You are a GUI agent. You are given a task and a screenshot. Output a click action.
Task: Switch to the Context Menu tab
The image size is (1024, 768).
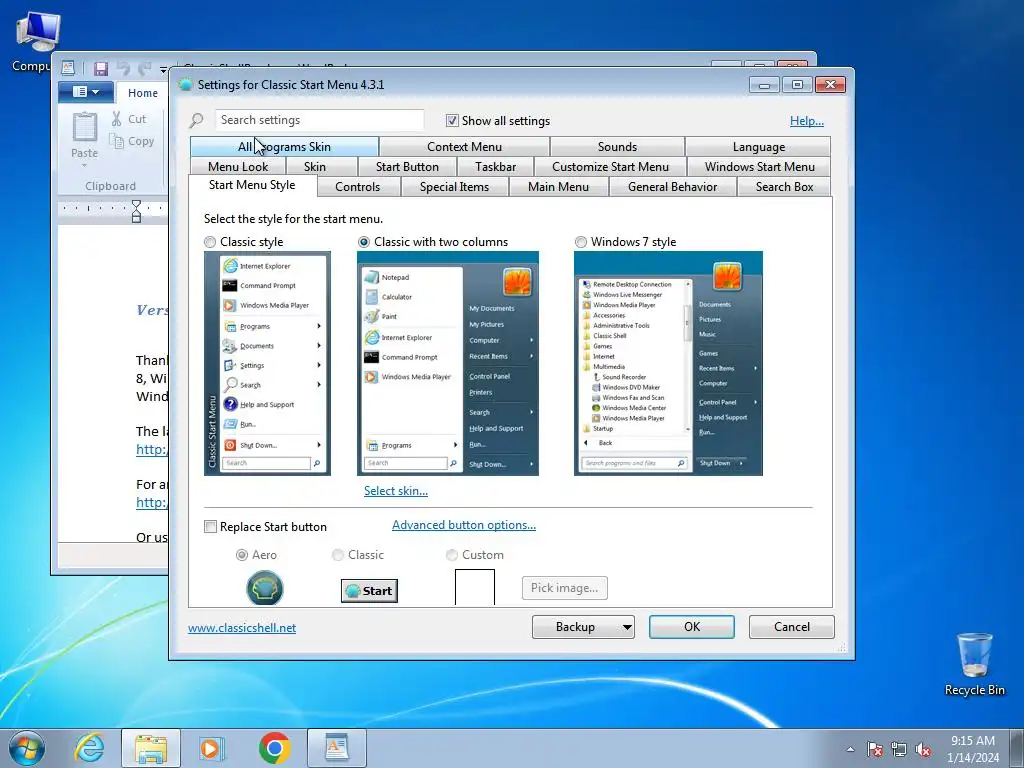coord(464,147)
